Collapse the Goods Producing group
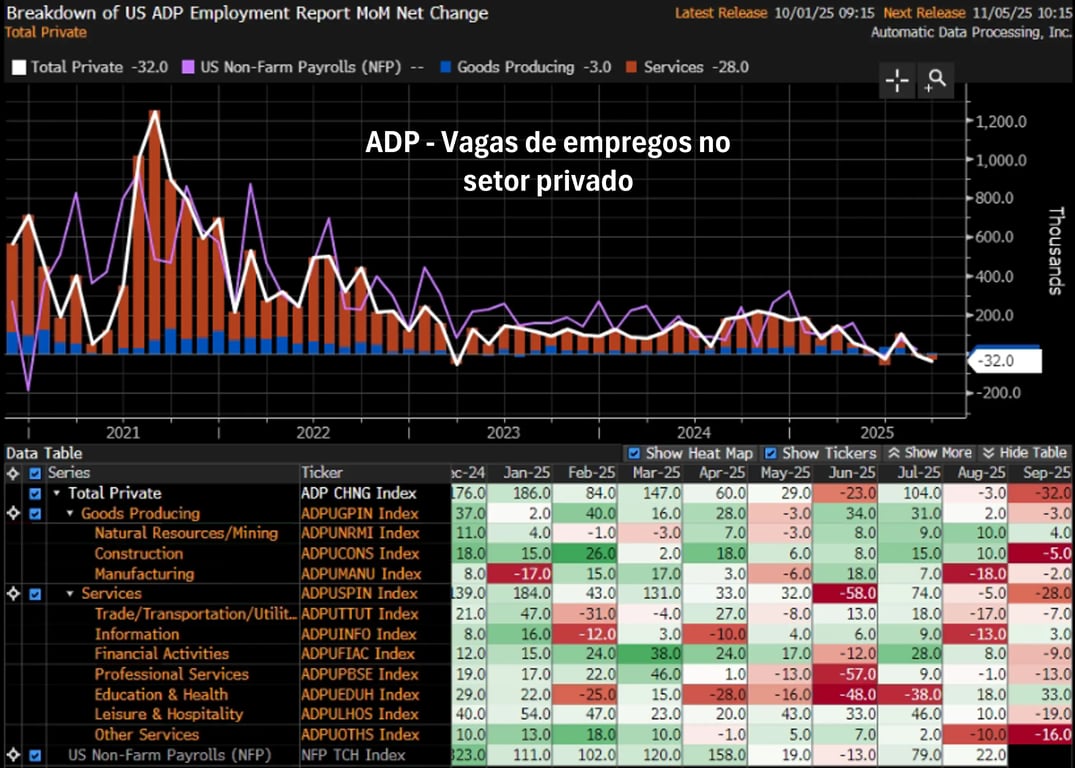The height and width of the screenshot is (768, 1075). 70,514
